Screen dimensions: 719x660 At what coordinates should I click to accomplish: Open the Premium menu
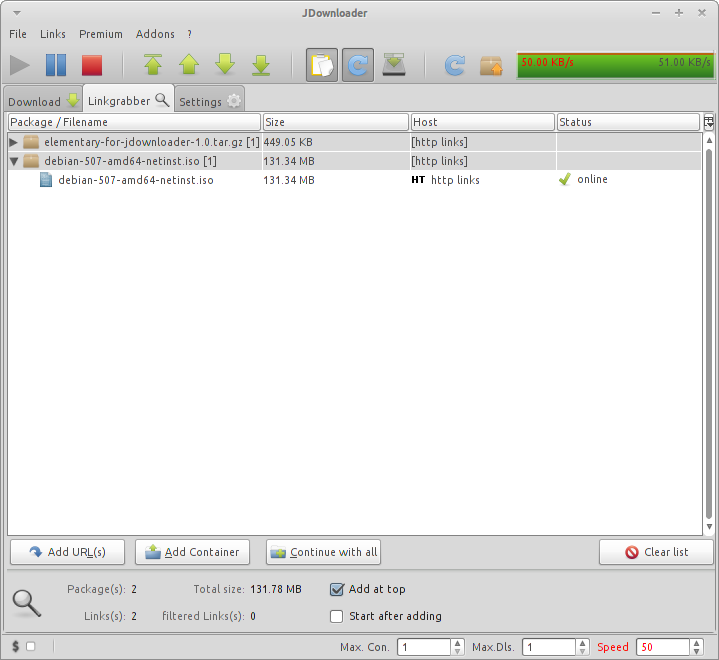point(101,34)
